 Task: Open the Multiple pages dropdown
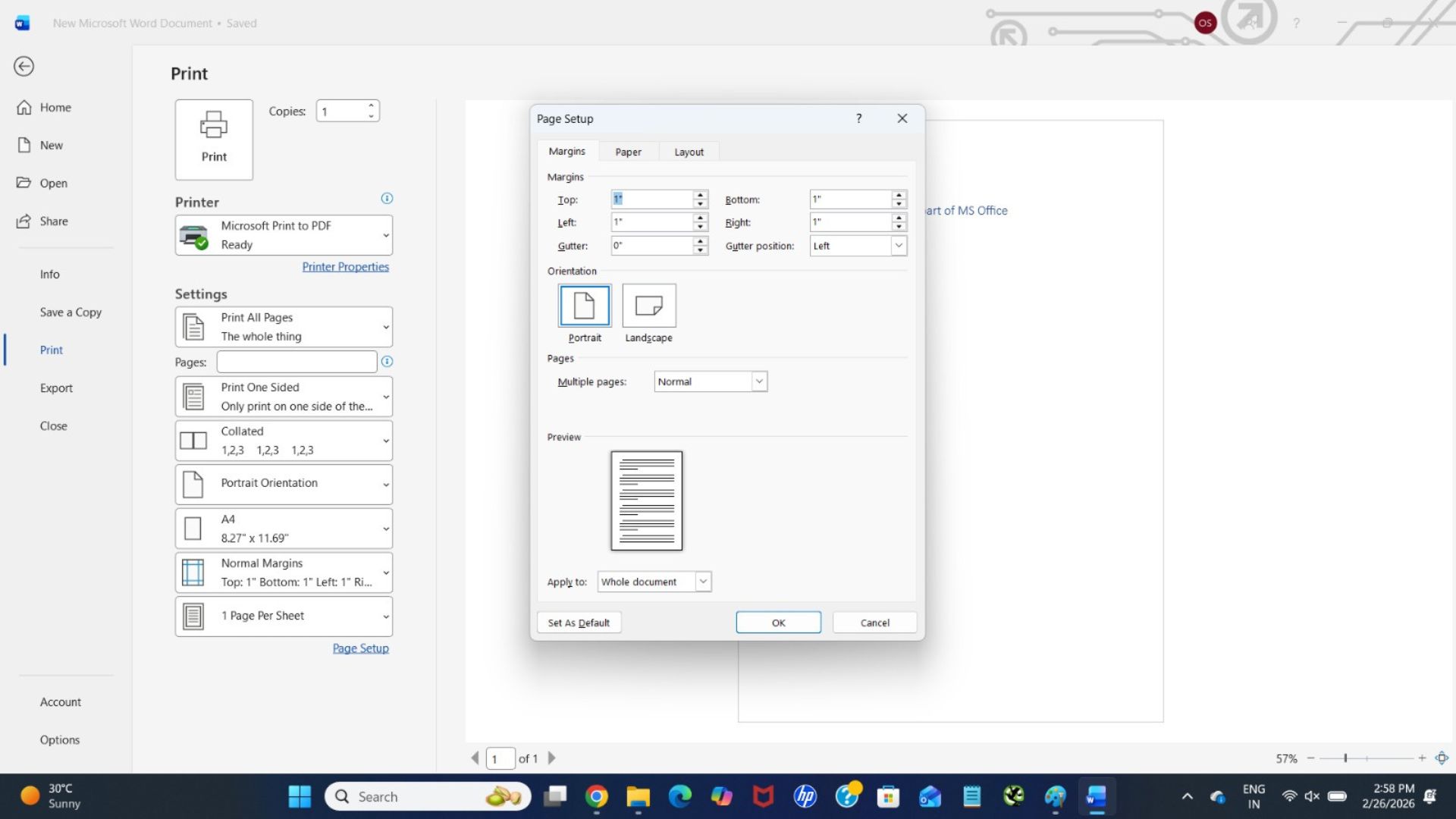tap(759, 381)
